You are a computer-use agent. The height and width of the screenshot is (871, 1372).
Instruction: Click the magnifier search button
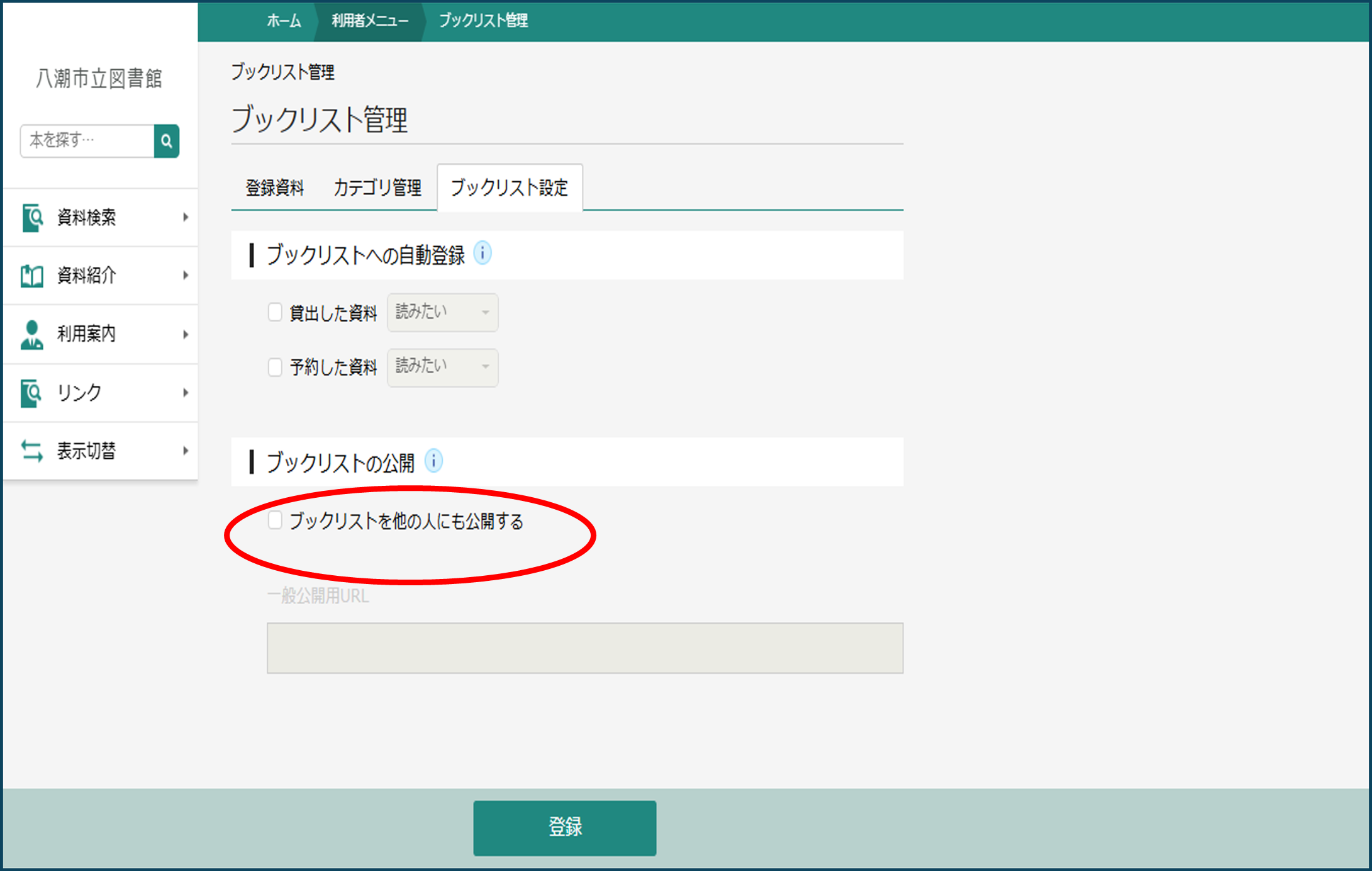(x=167, y=140)
